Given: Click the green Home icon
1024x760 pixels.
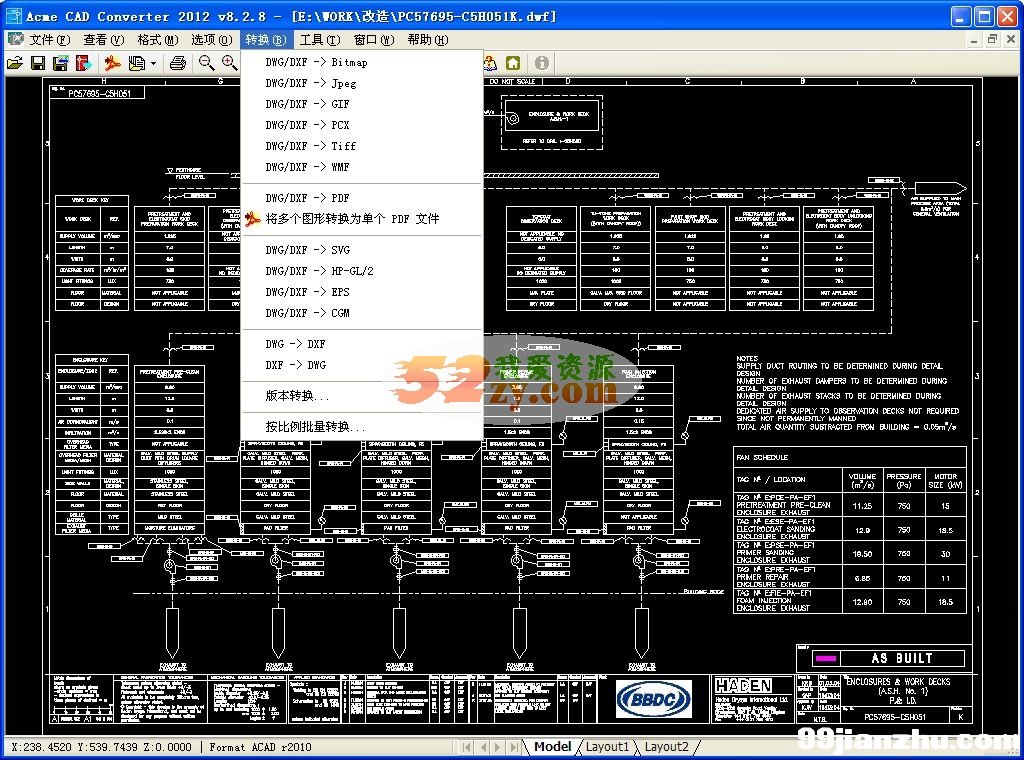Looking at the screenshot, I should (x=513, y=63).
